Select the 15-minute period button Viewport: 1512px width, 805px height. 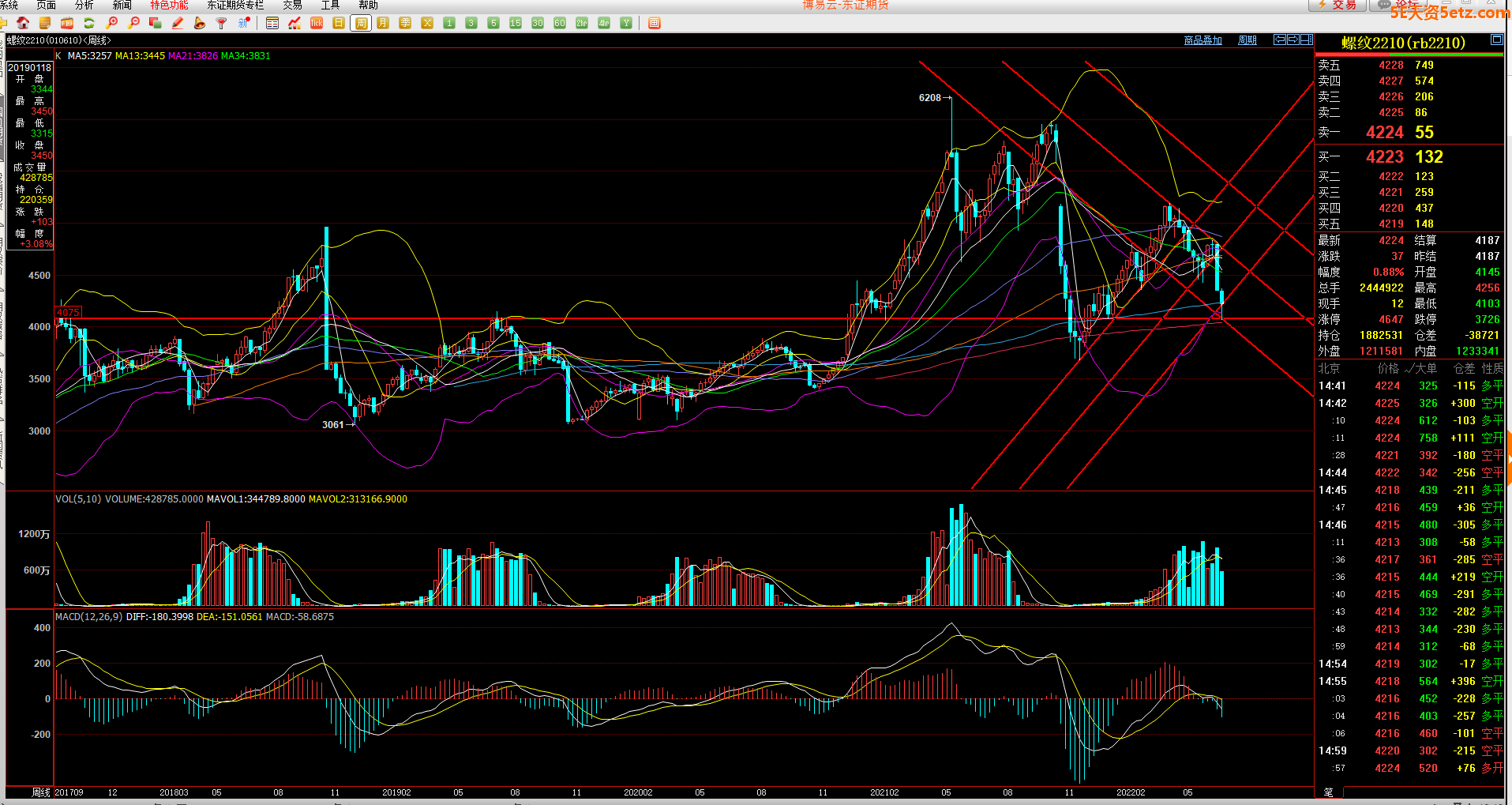coord(516,23)
